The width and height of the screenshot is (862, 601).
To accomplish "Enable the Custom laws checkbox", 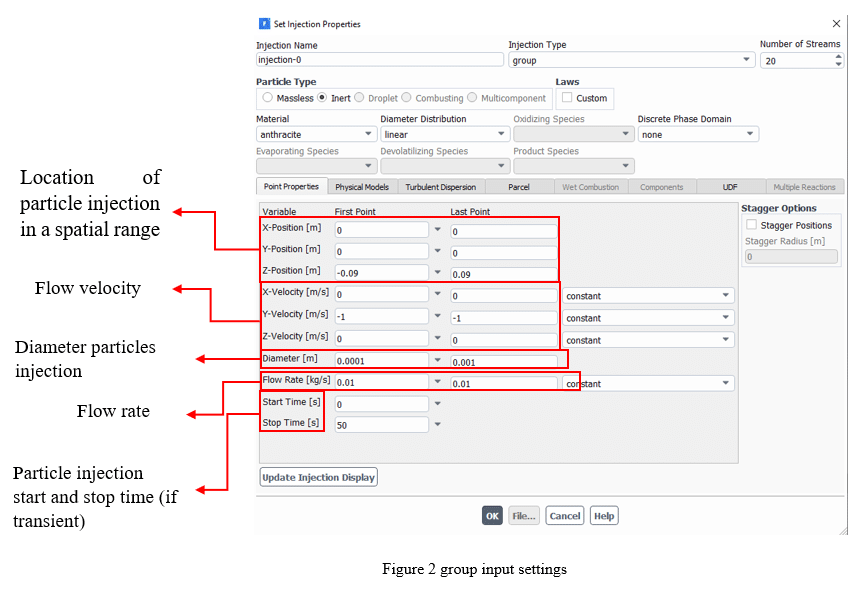I will click(x=567, y=98).
